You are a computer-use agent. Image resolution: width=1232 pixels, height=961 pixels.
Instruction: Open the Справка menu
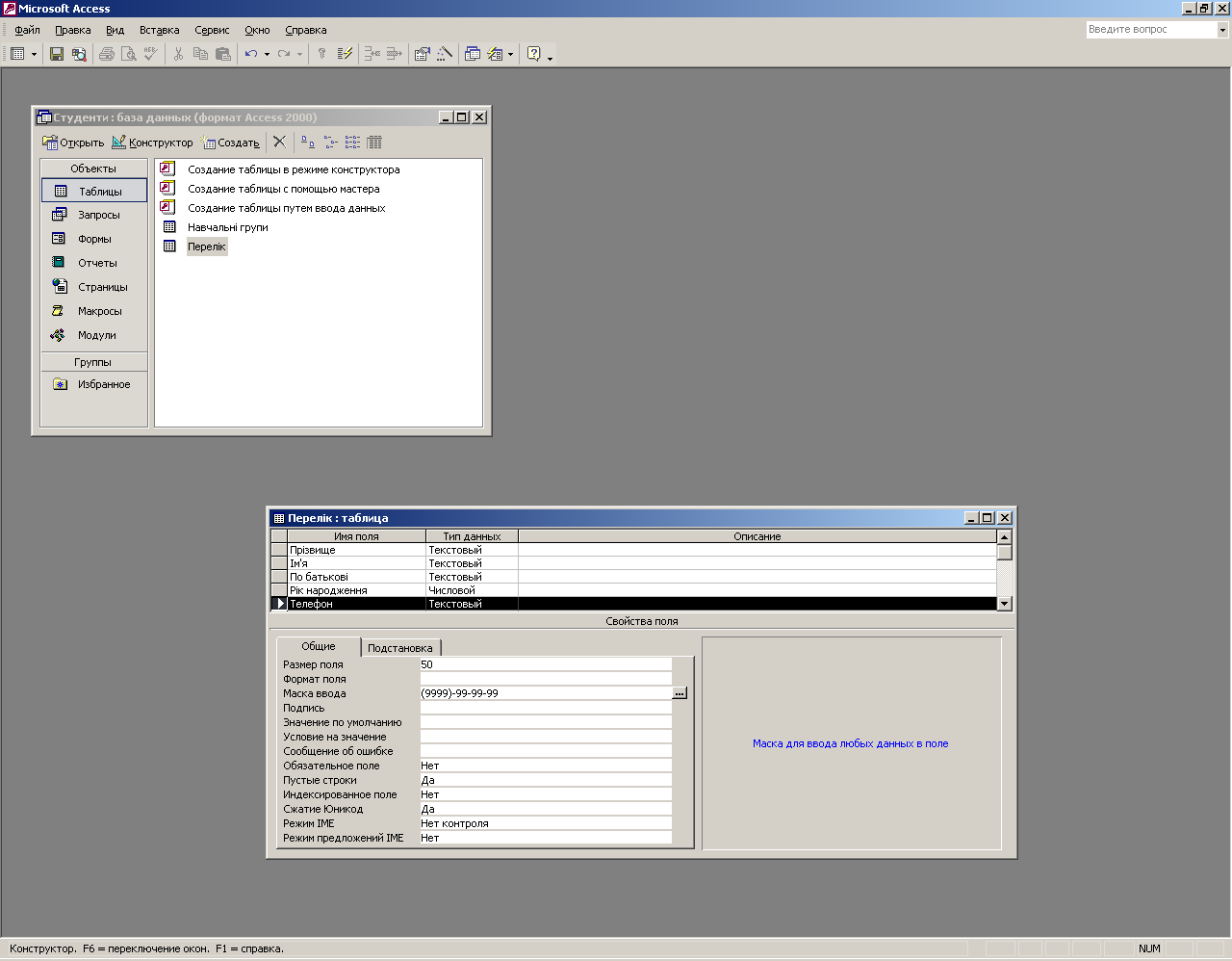[306, 30]
